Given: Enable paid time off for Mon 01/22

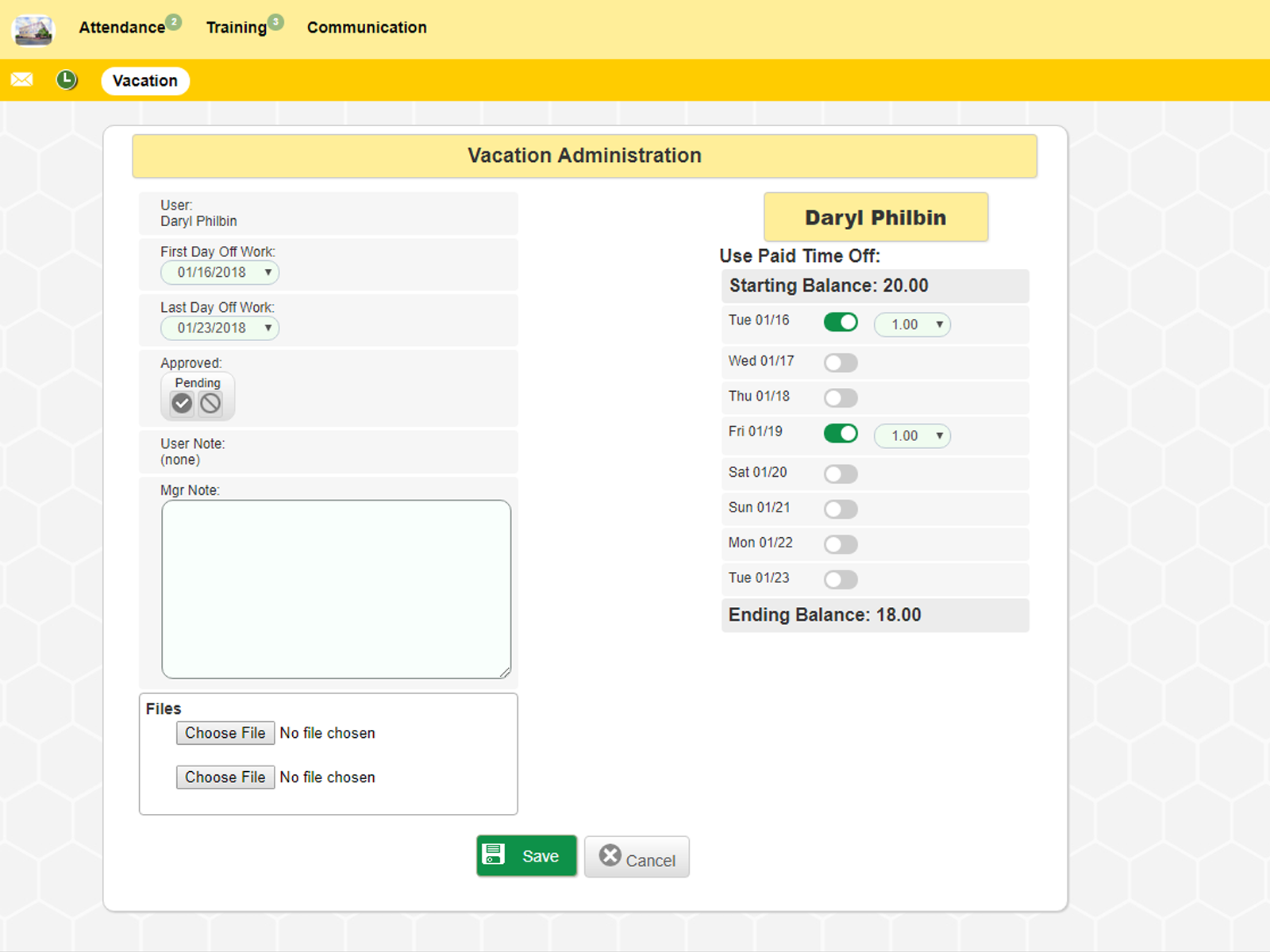Looking at the screenshot, I should point(841,544).
